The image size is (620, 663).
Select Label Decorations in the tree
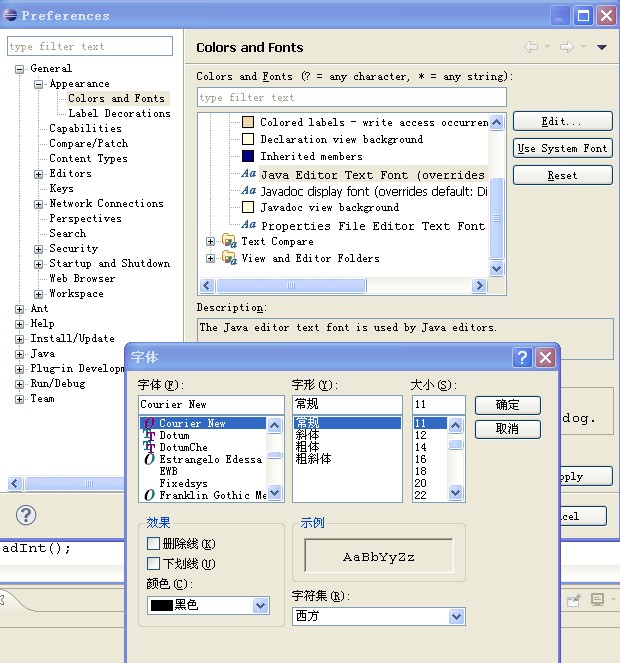point(119,113)
